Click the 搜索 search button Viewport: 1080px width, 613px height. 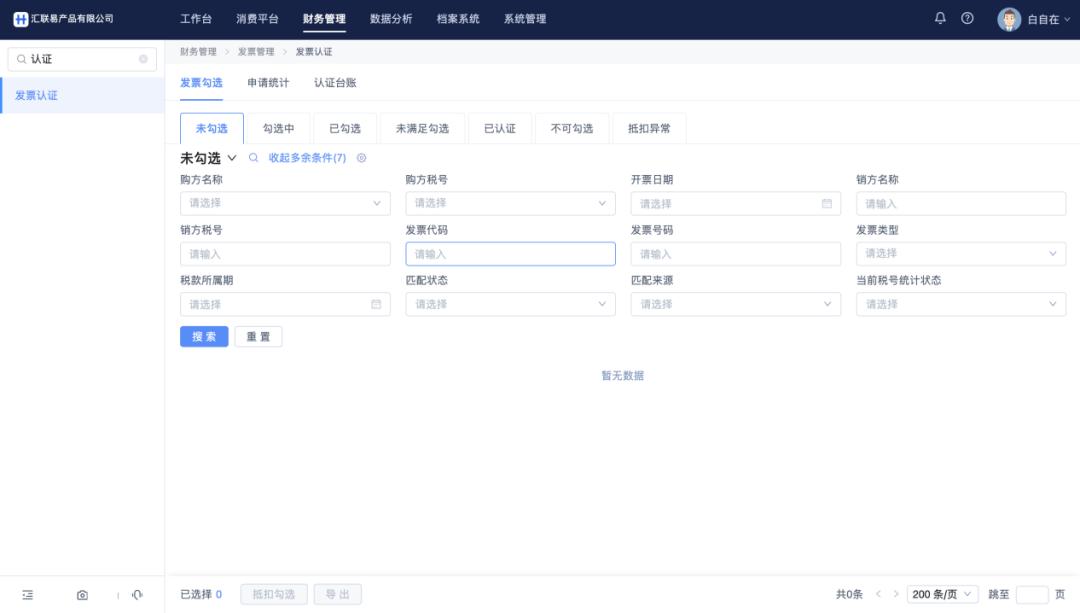(x=204, y=336)
